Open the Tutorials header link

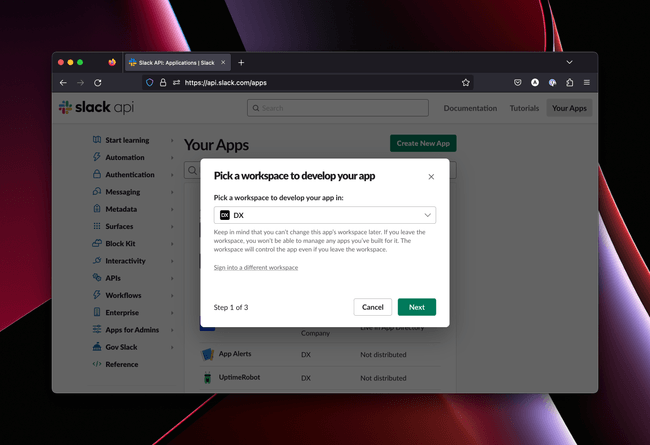[524, 108]
